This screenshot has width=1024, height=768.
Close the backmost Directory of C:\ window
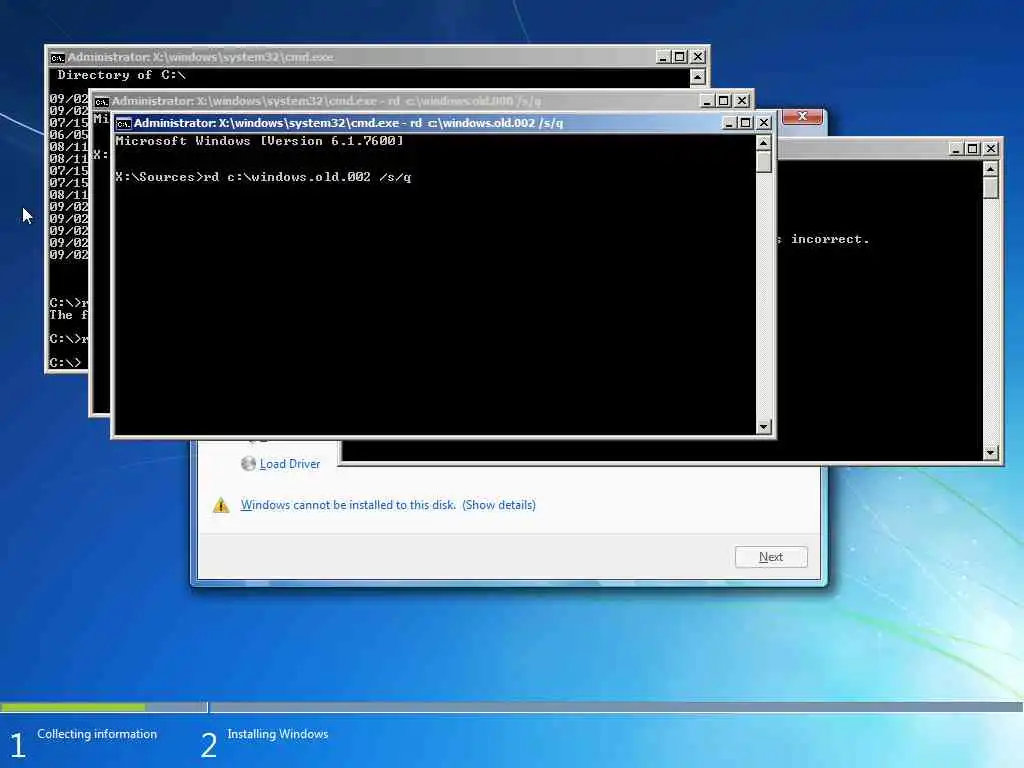pyautogui.click(x=697, y=57)
